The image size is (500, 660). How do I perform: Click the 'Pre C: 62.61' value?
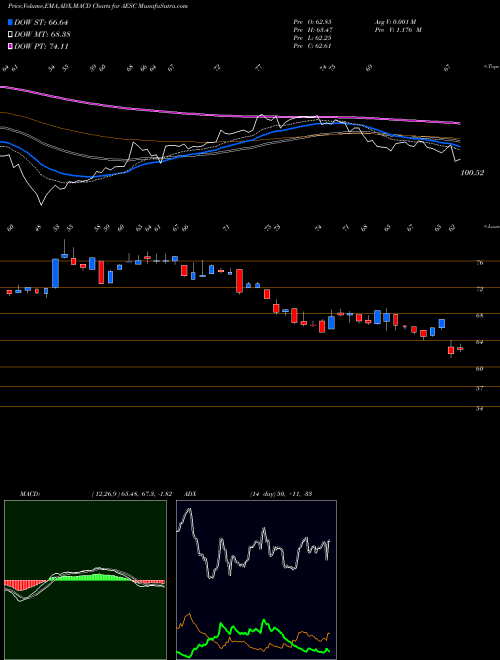313,46
